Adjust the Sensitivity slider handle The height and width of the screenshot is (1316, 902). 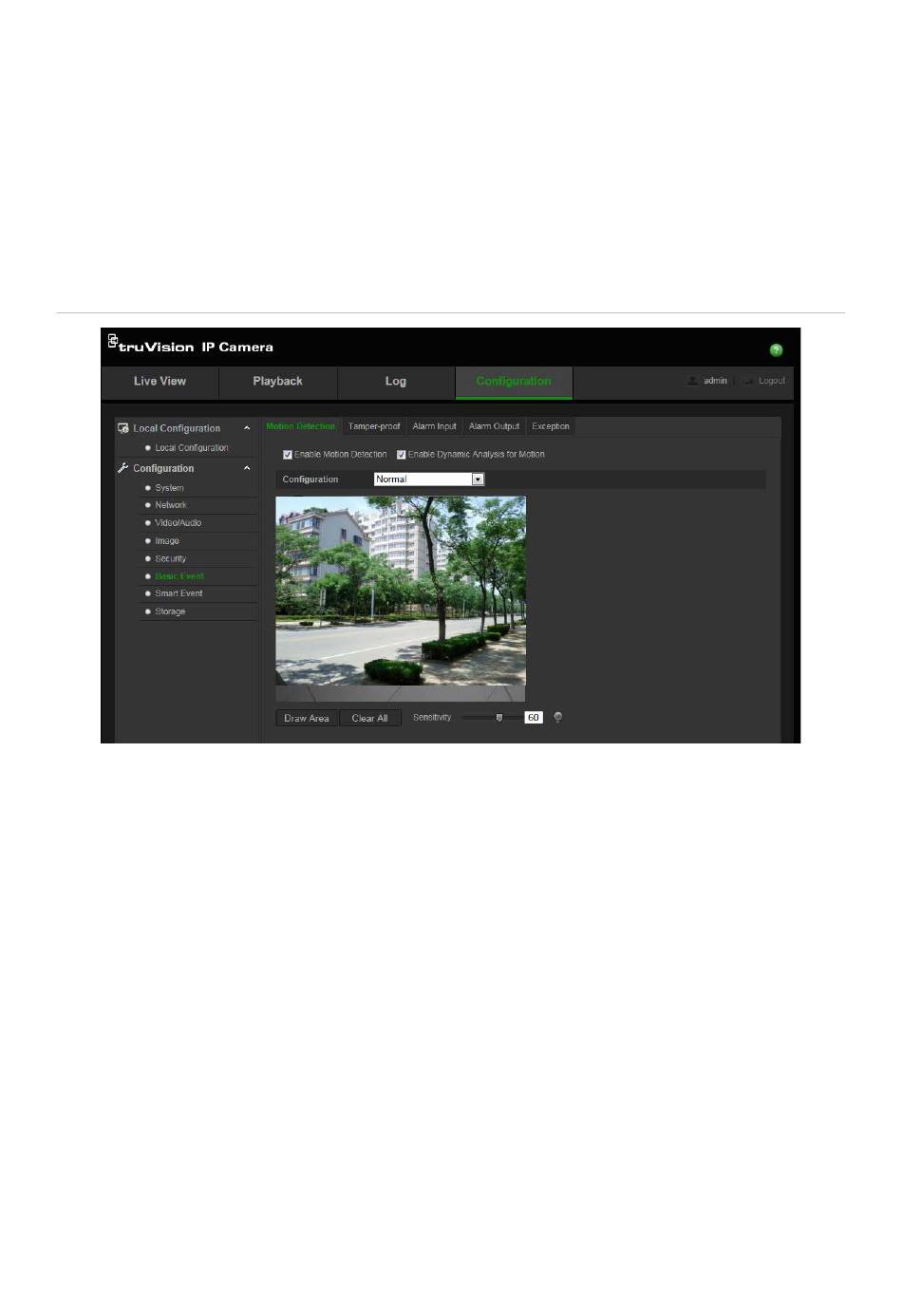(x=499, y=718)
